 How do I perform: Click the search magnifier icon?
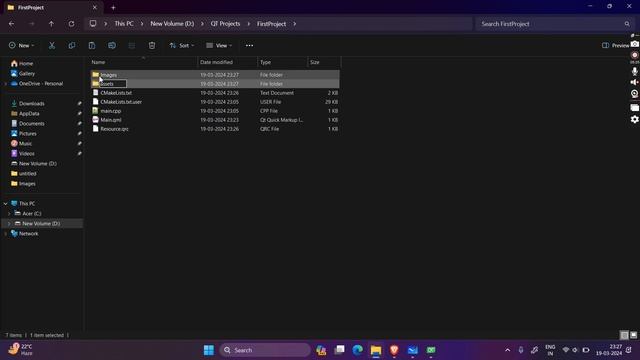tap(627, 24)
